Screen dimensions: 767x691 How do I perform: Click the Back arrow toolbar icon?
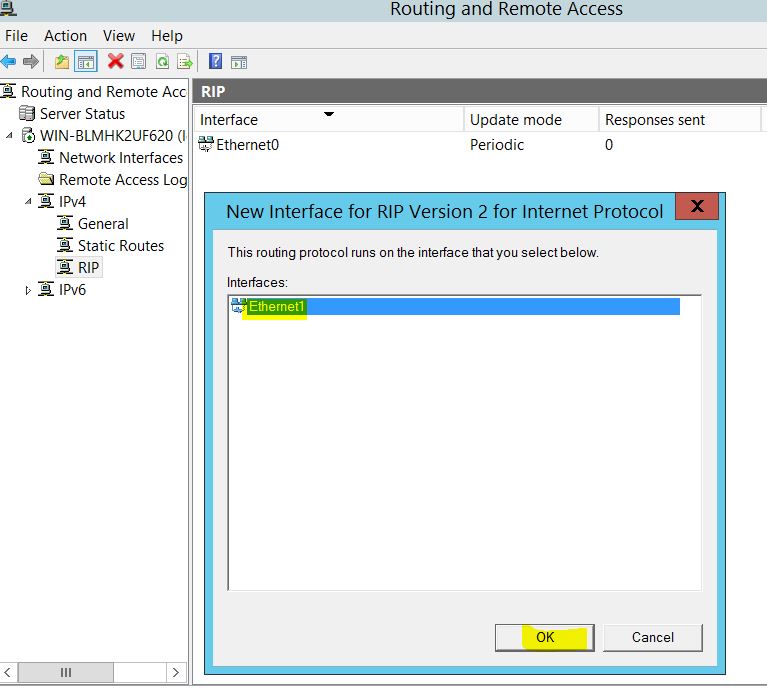tap(9, 62)
